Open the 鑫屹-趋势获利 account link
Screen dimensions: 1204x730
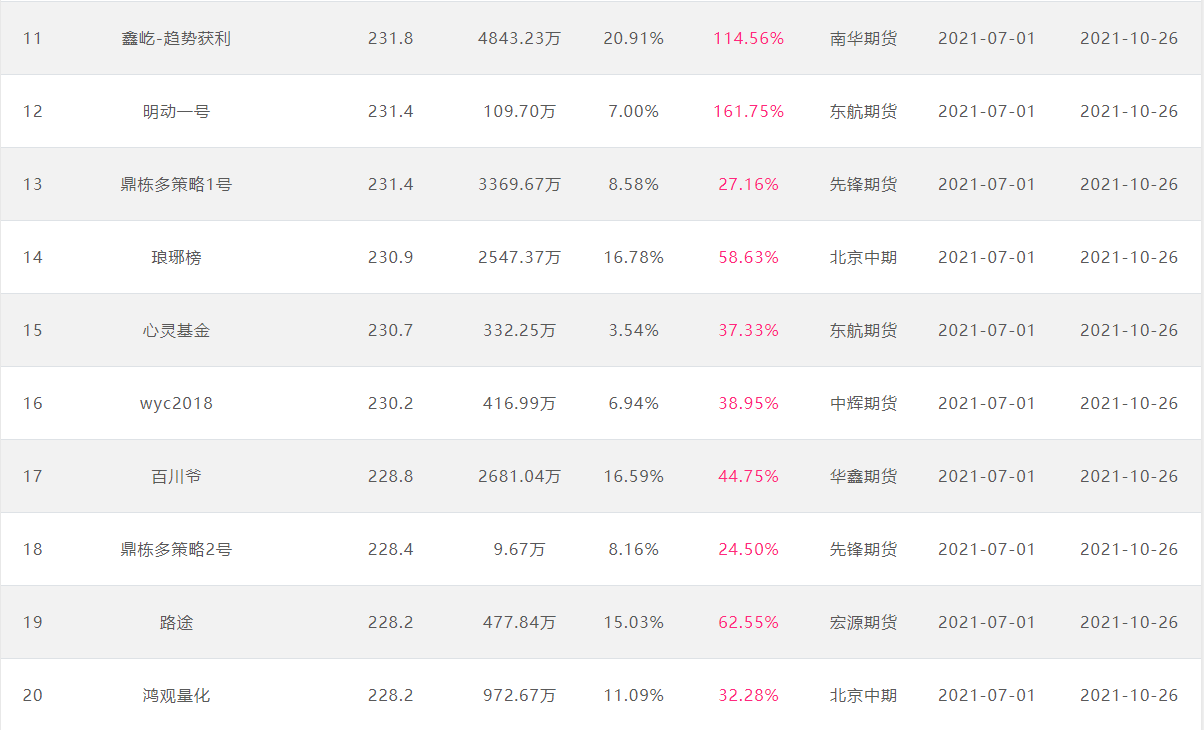click(176, 38)
